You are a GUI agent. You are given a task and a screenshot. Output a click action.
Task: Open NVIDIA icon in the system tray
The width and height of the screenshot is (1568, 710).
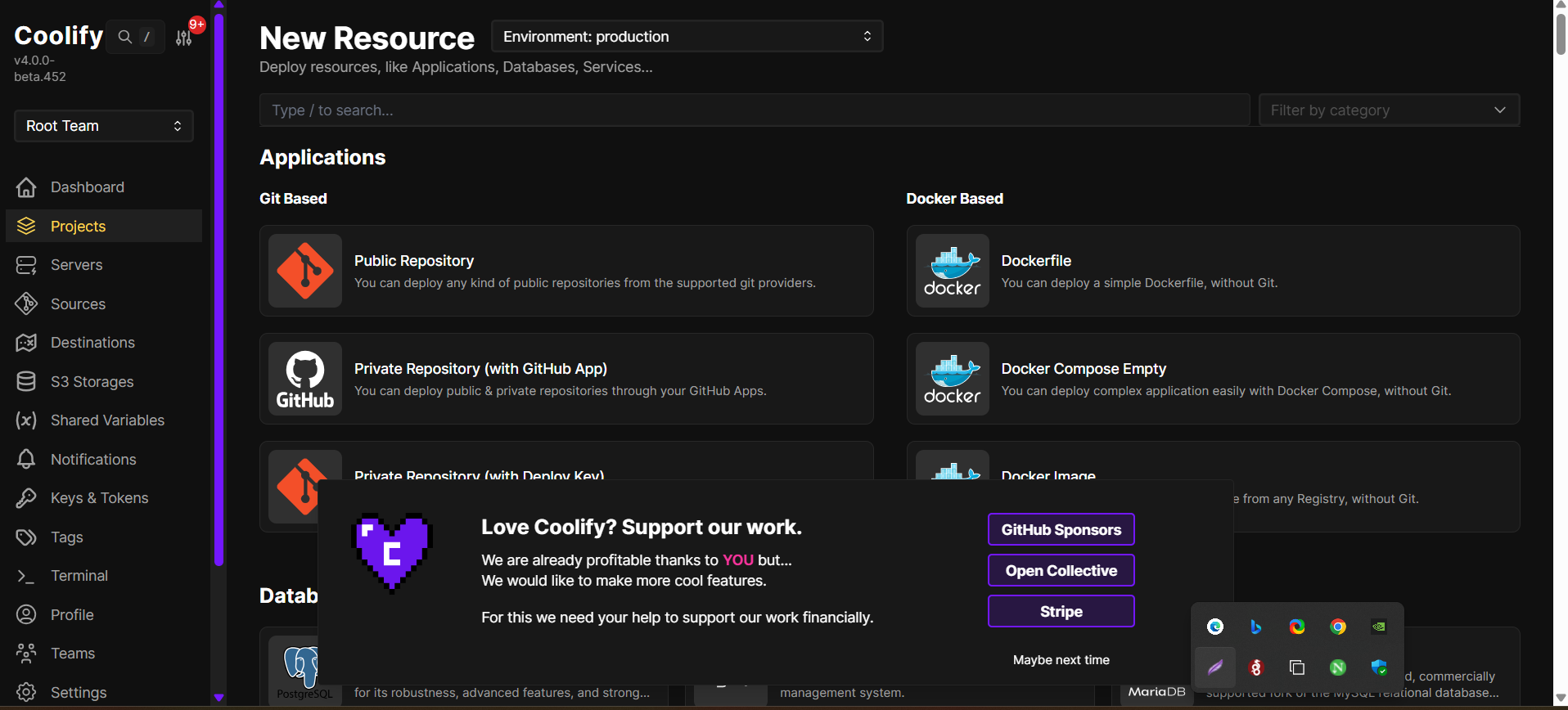[x=1379, y=627]
